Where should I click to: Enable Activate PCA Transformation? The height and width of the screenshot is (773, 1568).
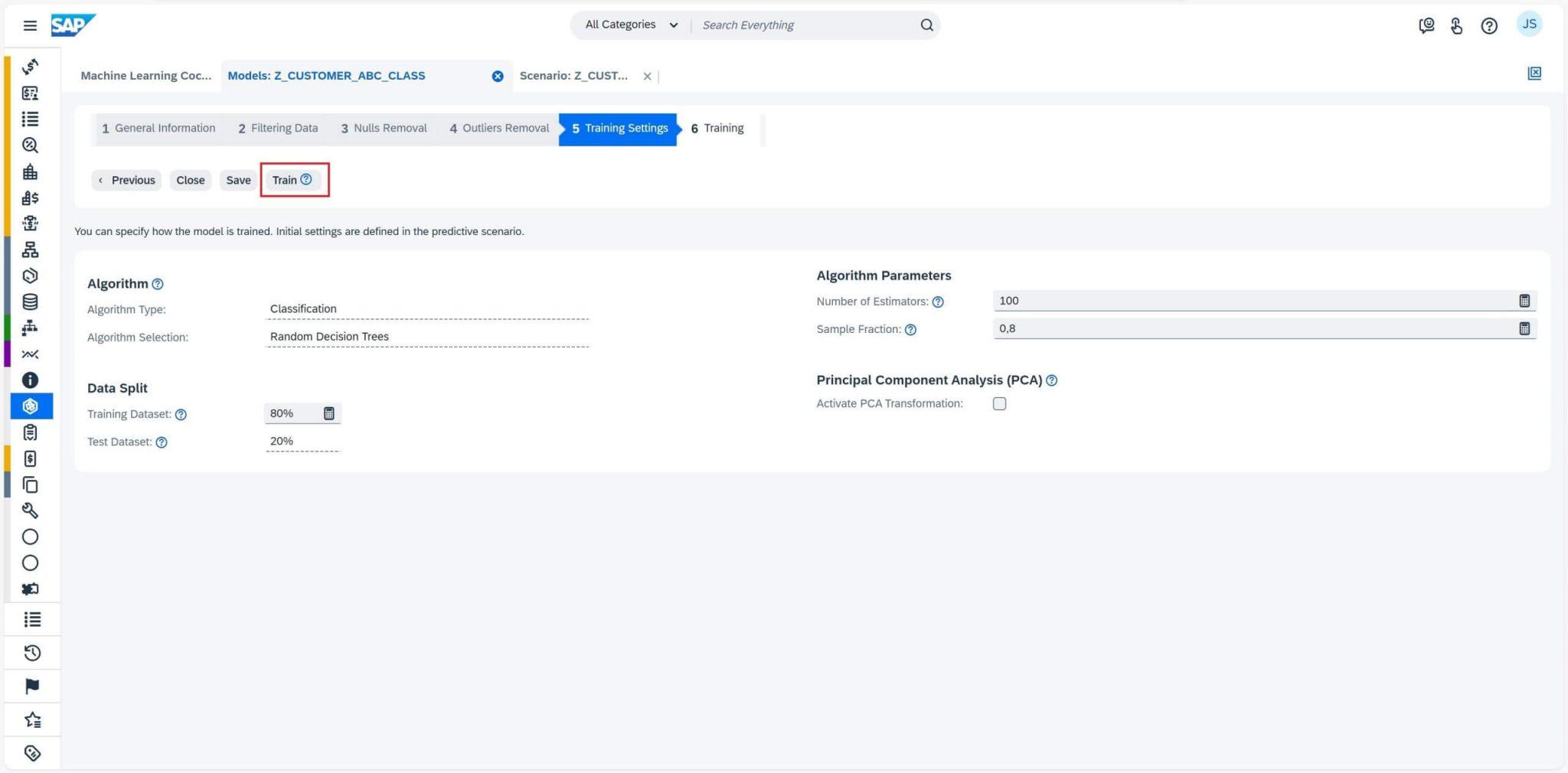(1000, 403)
